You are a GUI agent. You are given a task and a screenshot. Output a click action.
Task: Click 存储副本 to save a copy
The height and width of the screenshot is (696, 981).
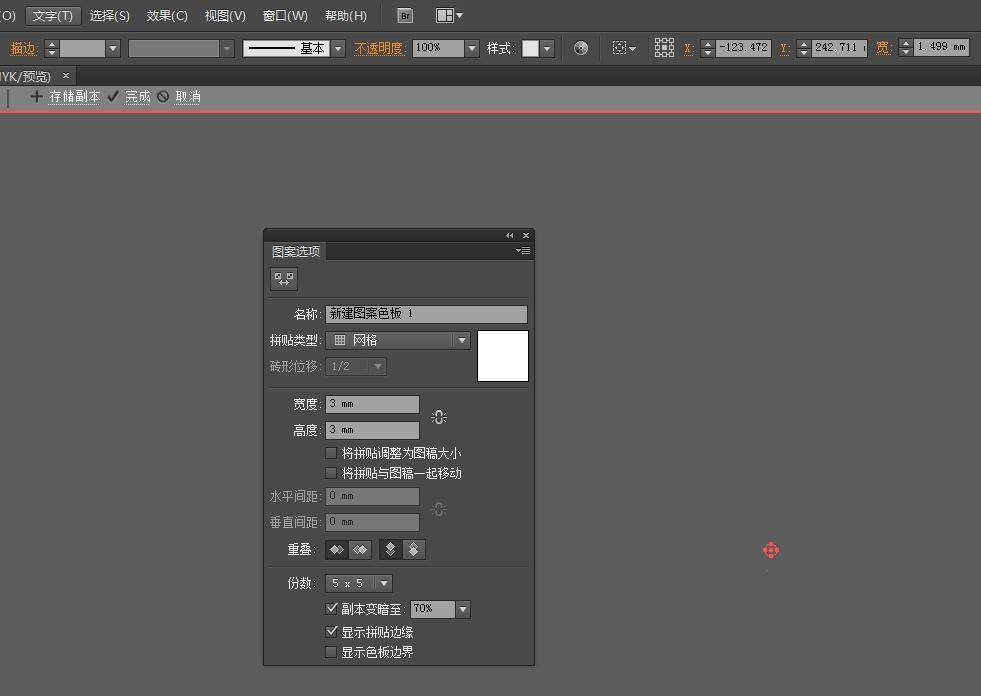tap(74, 97)
